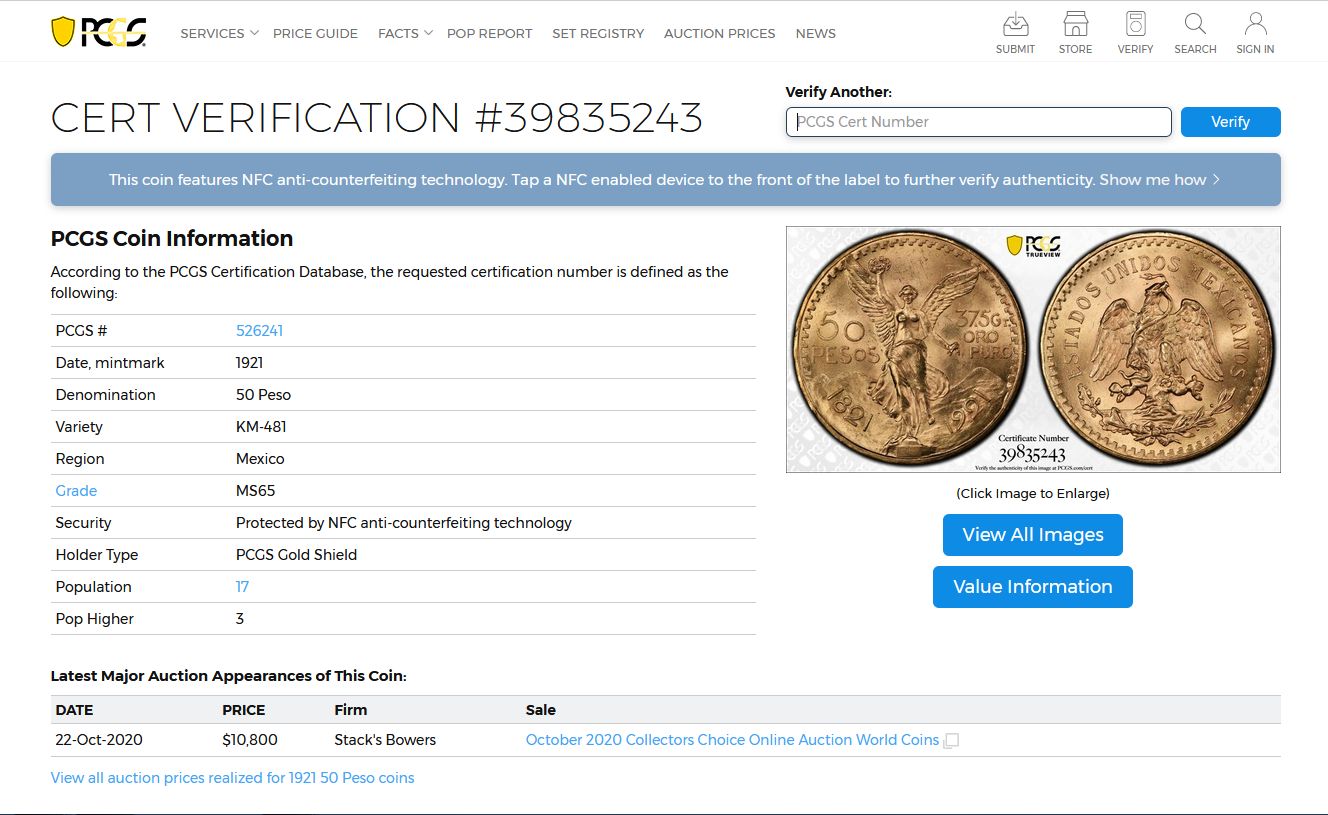Screen dimensions: 1328x815
Task: Focus the PCGS Cert Number input field
Action: pyautogui.click(x=978, y=122)
